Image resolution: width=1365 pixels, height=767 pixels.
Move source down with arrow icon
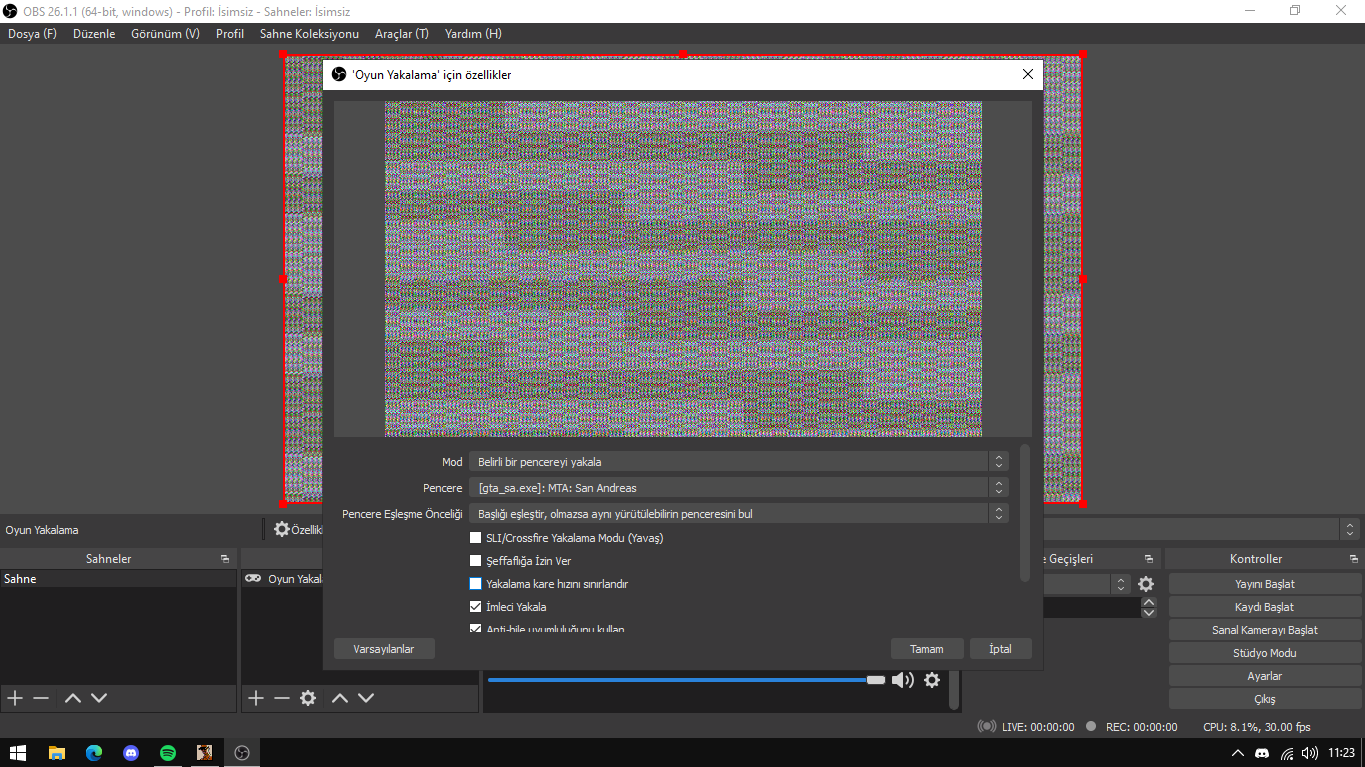pos(366,698)
